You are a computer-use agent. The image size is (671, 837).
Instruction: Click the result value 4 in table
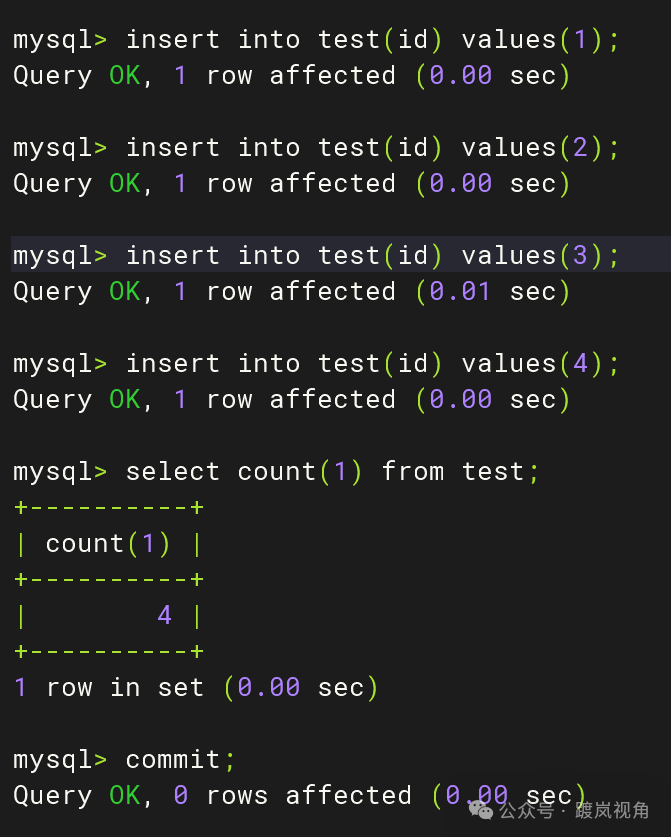[x=164, y=615]
